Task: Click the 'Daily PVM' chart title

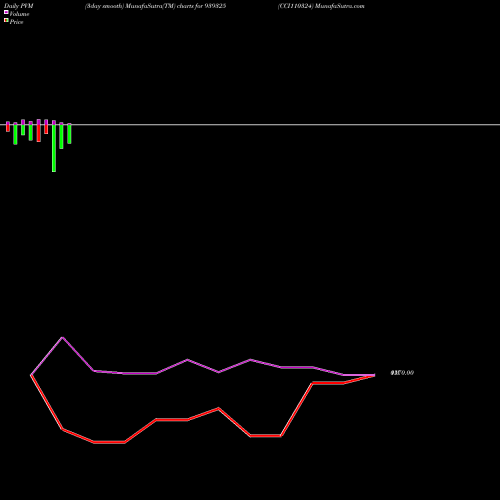Action: 19,6
